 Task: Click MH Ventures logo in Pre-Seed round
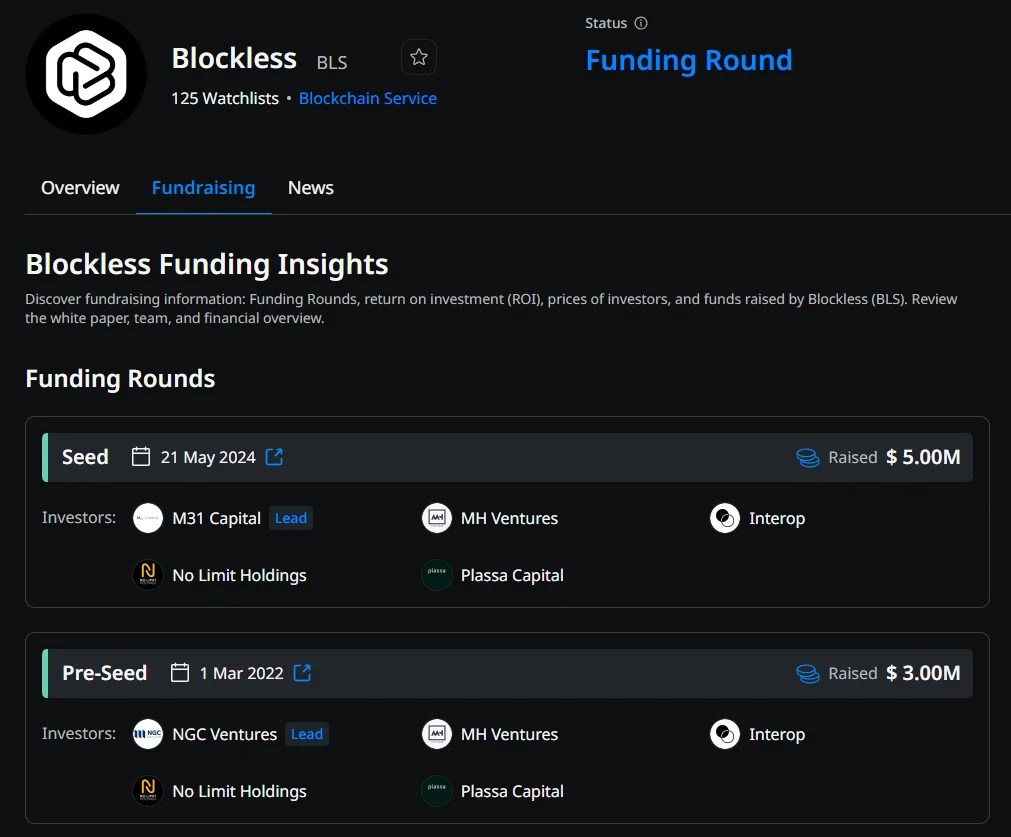[437, 734]
